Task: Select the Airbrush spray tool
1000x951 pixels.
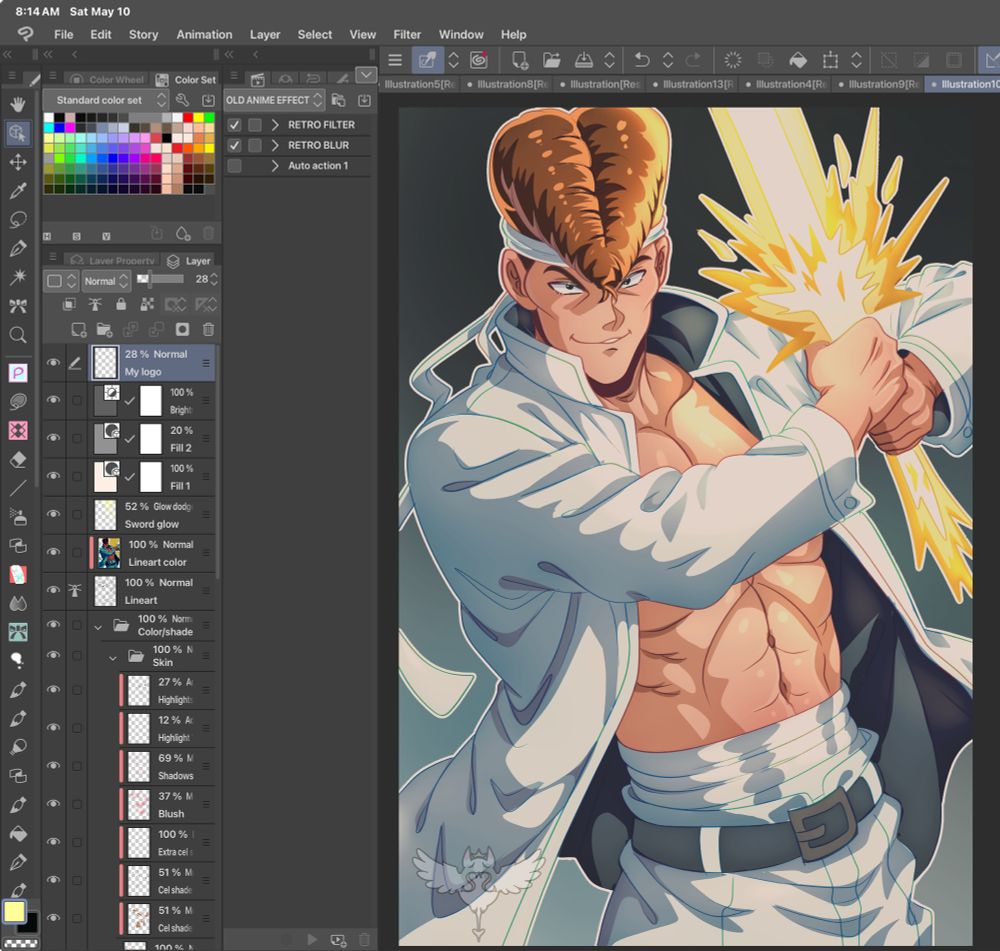Action: pos(18,517)
